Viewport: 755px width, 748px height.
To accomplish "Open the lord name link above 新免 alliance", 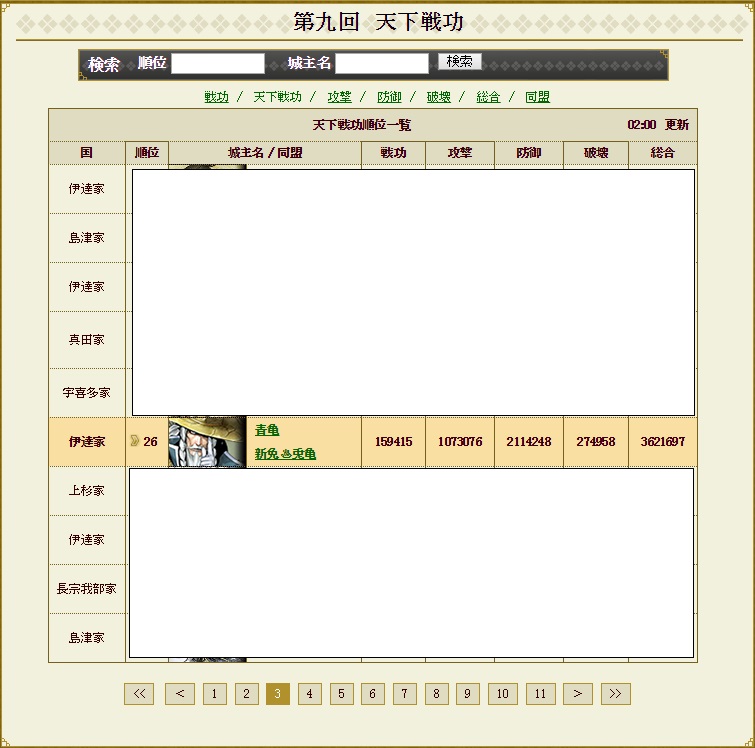I will point(267,430).
